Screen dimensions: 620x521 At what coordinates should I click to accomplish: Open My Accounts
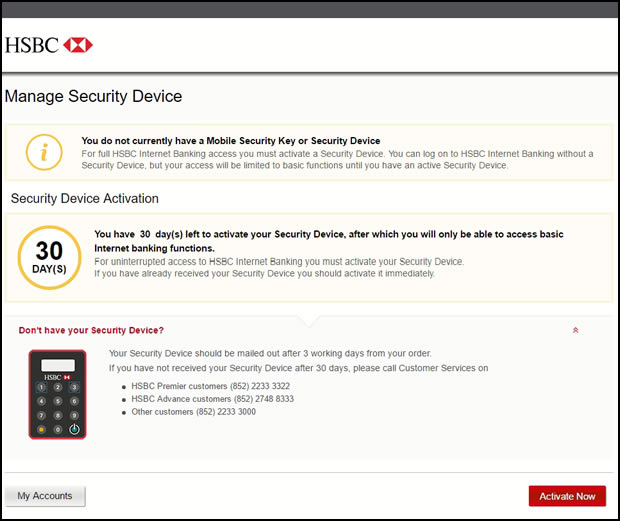click(x=45, y=496)
